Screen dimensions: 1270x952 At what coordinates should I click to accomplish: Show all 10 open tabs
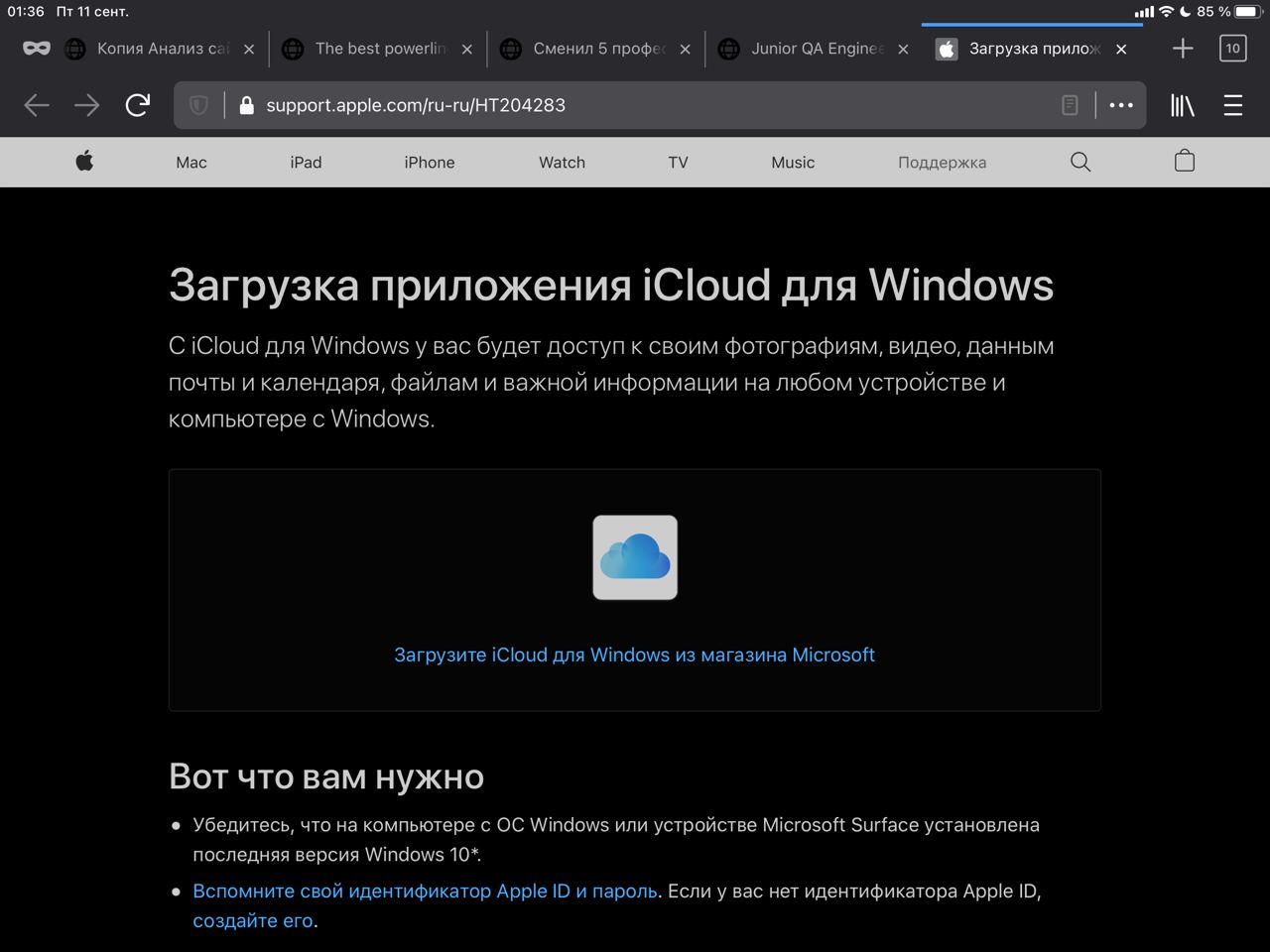tap(1233, 48)
